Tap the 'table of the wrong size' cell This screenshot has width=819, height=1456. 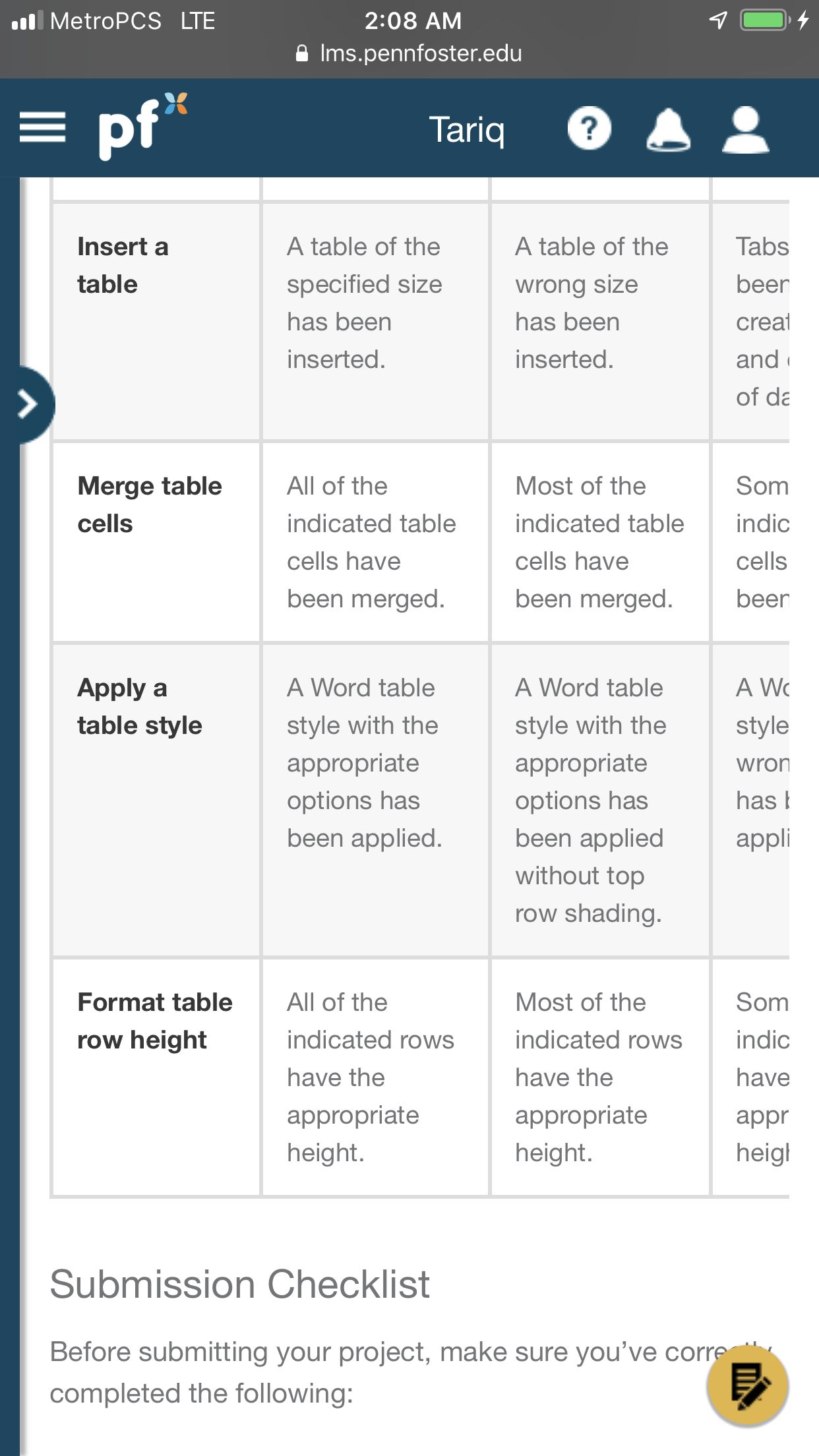(x=599, y=321)
